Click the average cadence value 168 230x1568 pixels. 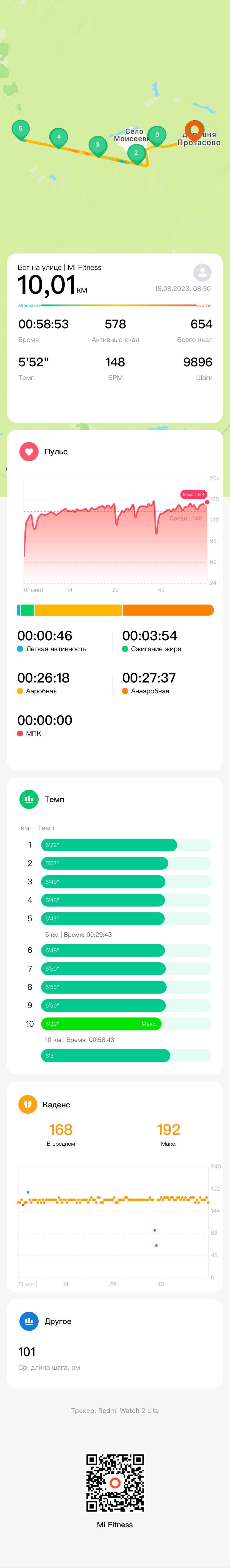click(x=60, y=1130)
